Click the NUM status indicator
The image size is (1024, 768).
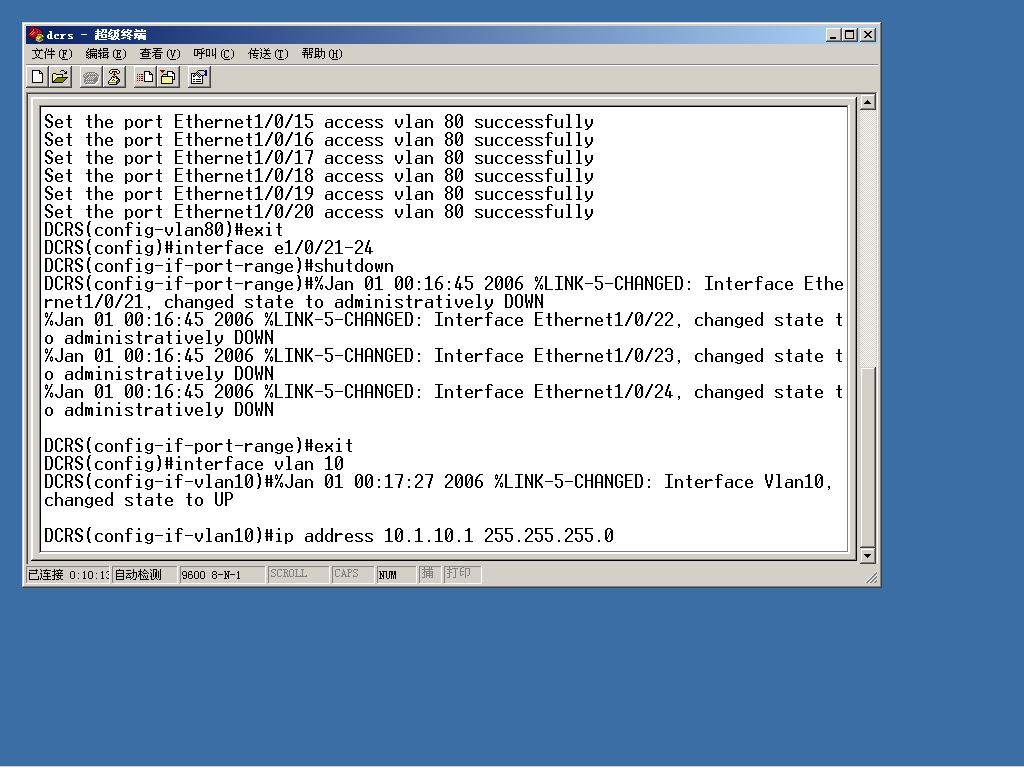396,575
